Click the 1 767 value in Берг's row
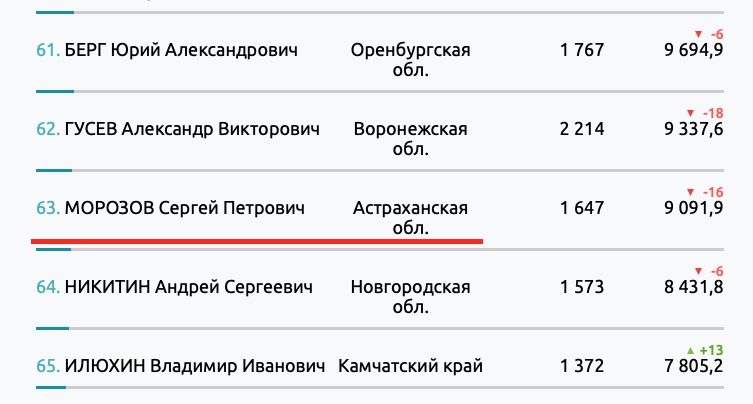The height and width of the screenshot is (404, 753). point(582,50)
